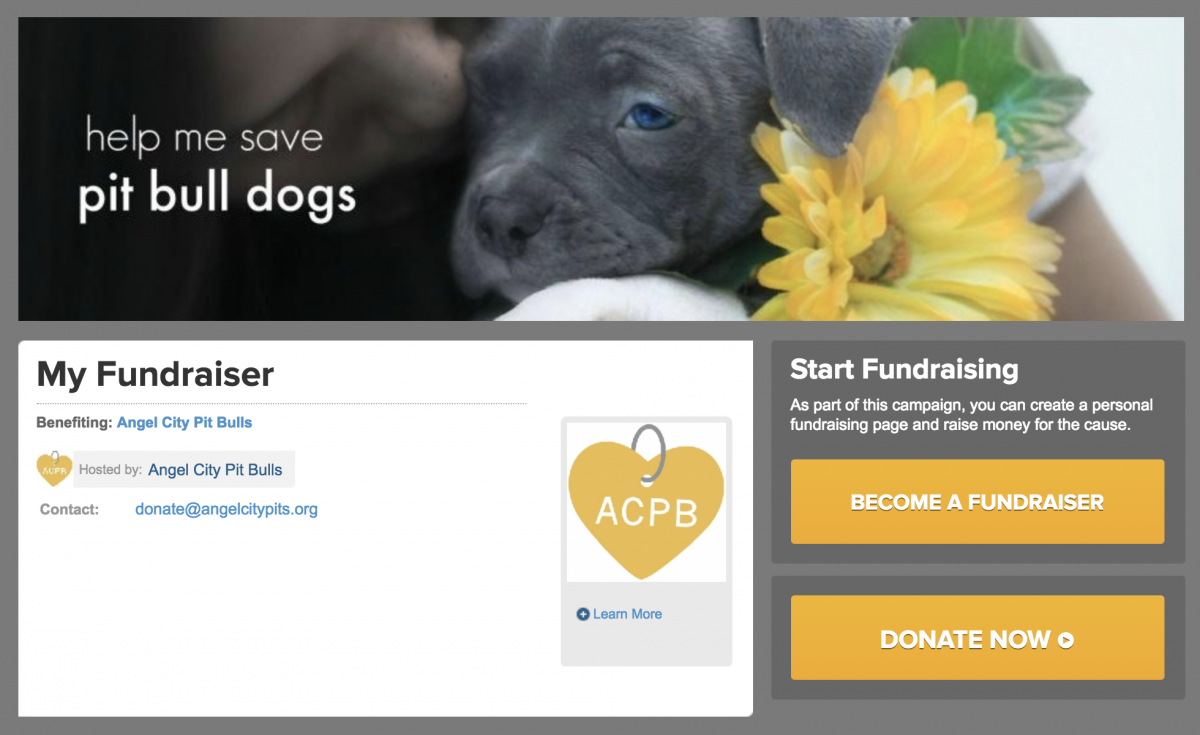Click the Start Fundraising heading
The width and height of the screenshot is (1200, 735).
tap(904, 369)
